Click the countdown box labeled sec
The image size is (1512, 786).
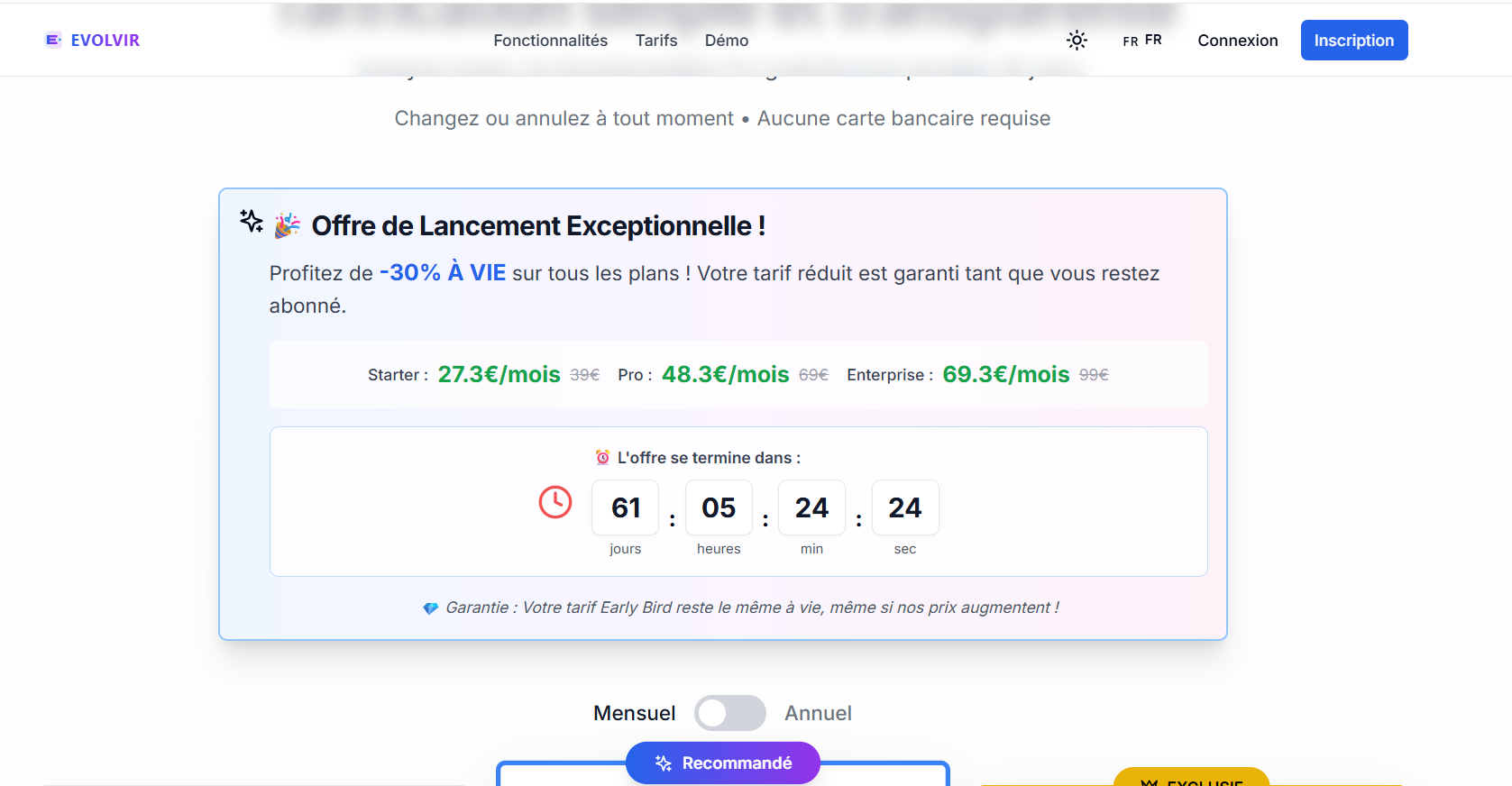tap(905, 507)
